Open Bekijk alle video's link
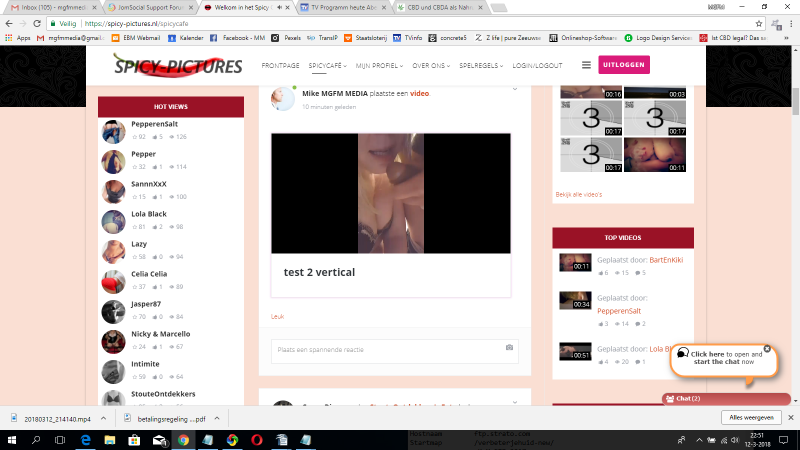800x450 pixels. point(579,194)
